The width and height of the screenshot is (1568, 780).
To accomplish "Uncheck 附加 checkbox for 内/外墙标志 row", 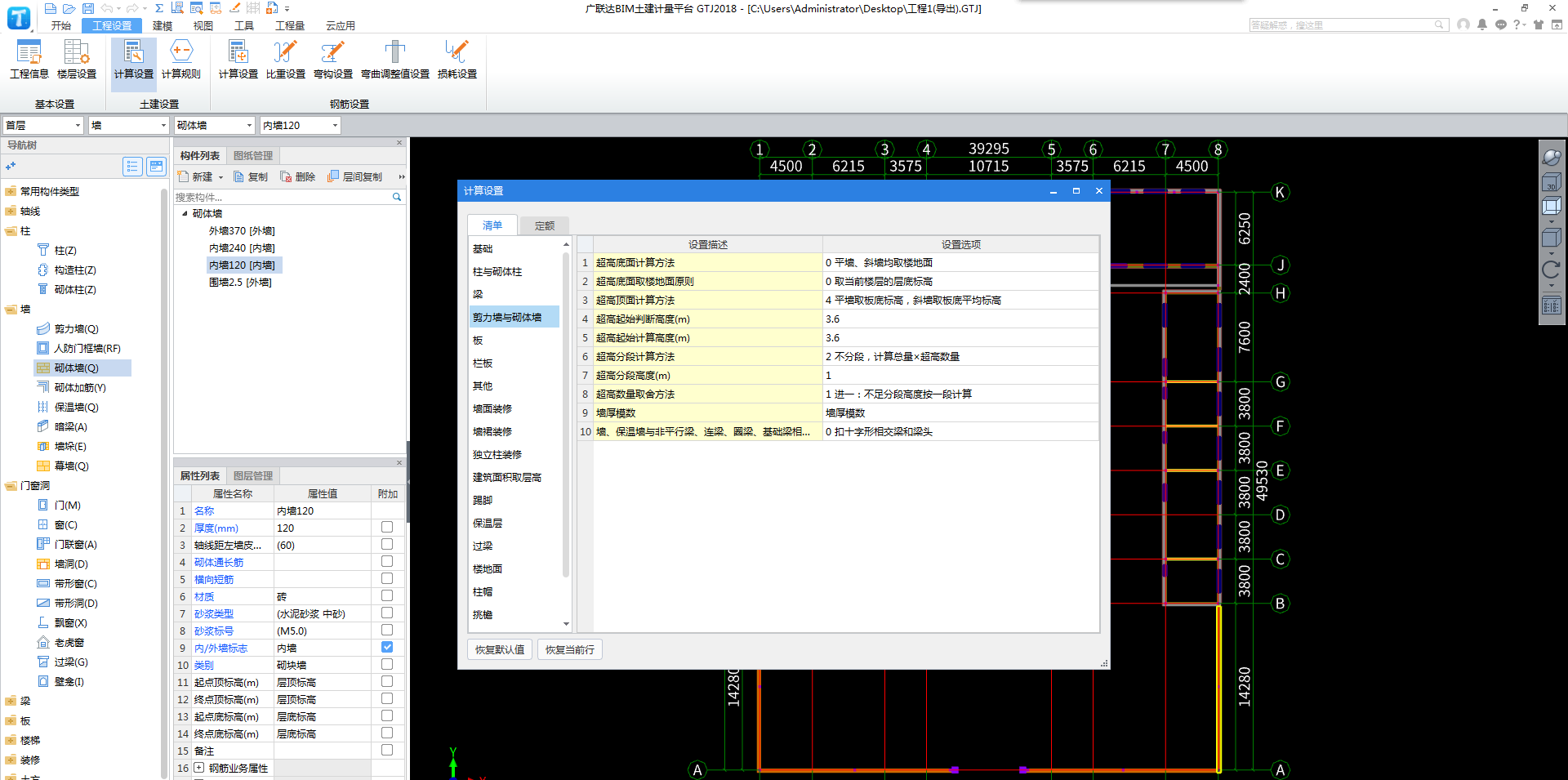I will (x=387, y=648).
